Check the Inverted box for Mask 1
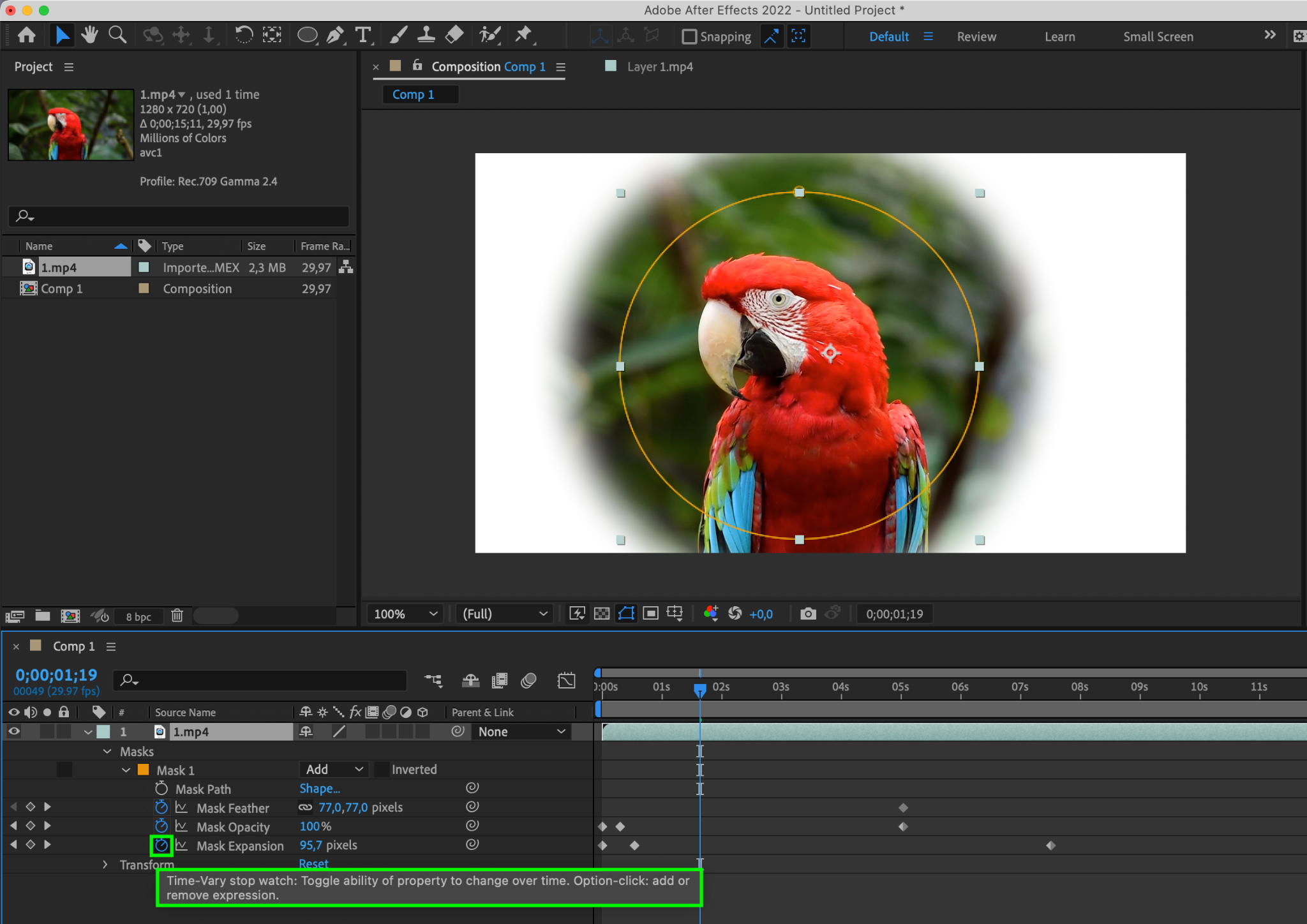The image size is (1307, 924). (x=382, y=770)
